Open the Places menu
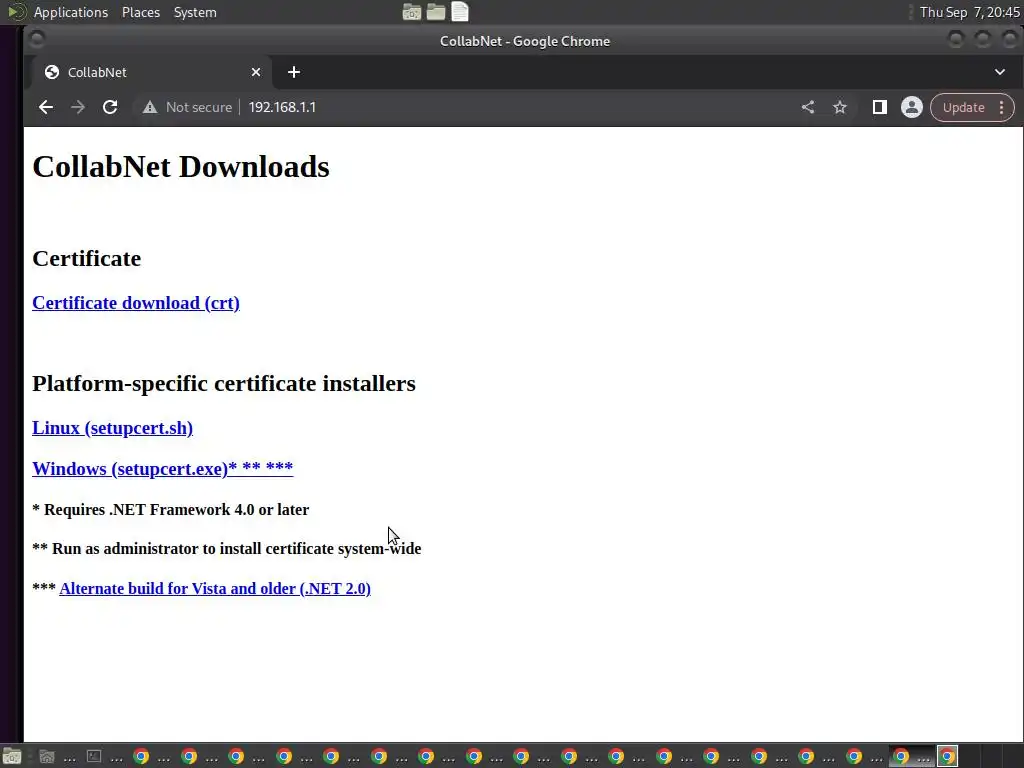The width and height of the screenshot is (1024, 768). 141,12
